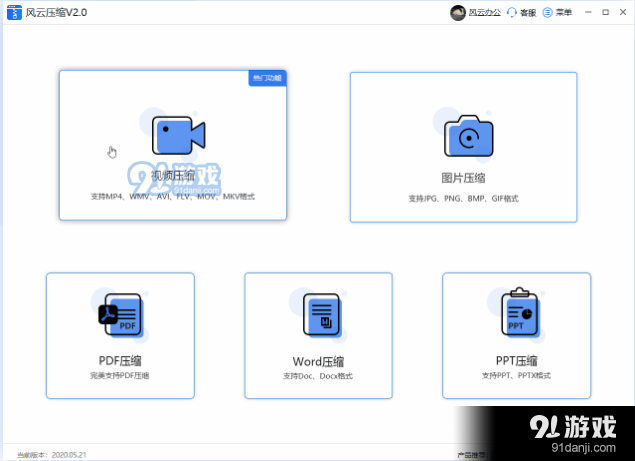This screenshot has width=635, height=461.
Task: Select the 视频压缩 label
Action: click(x=172, y=176)
